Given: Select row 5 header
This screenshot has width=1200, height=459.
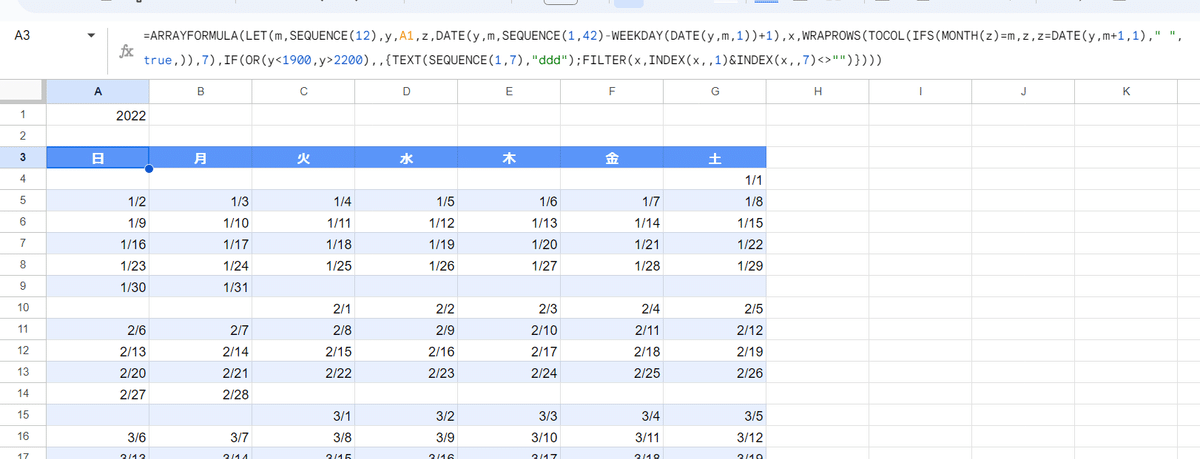Looking at the screenshot, I should (x=23, y=201).
